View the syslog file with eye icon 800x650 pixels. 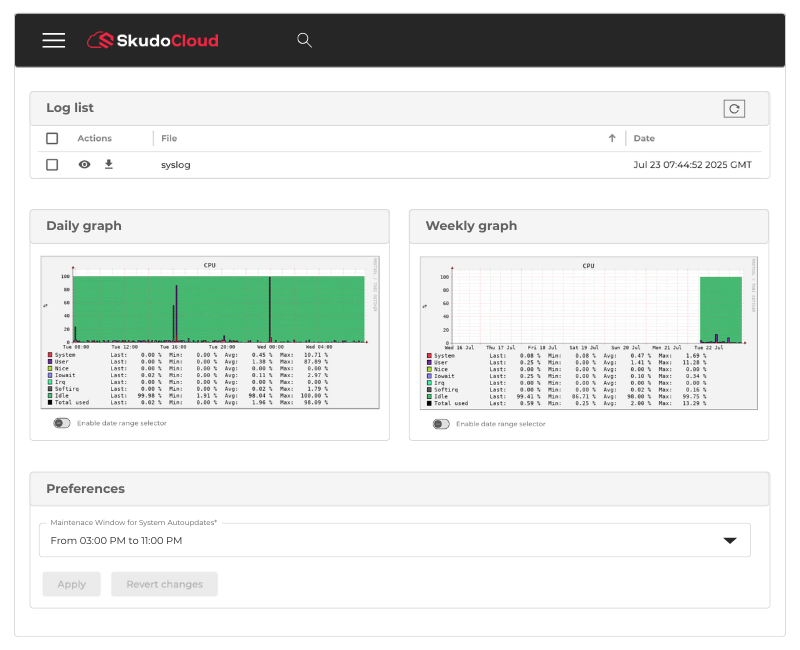[x=85, y=164]
